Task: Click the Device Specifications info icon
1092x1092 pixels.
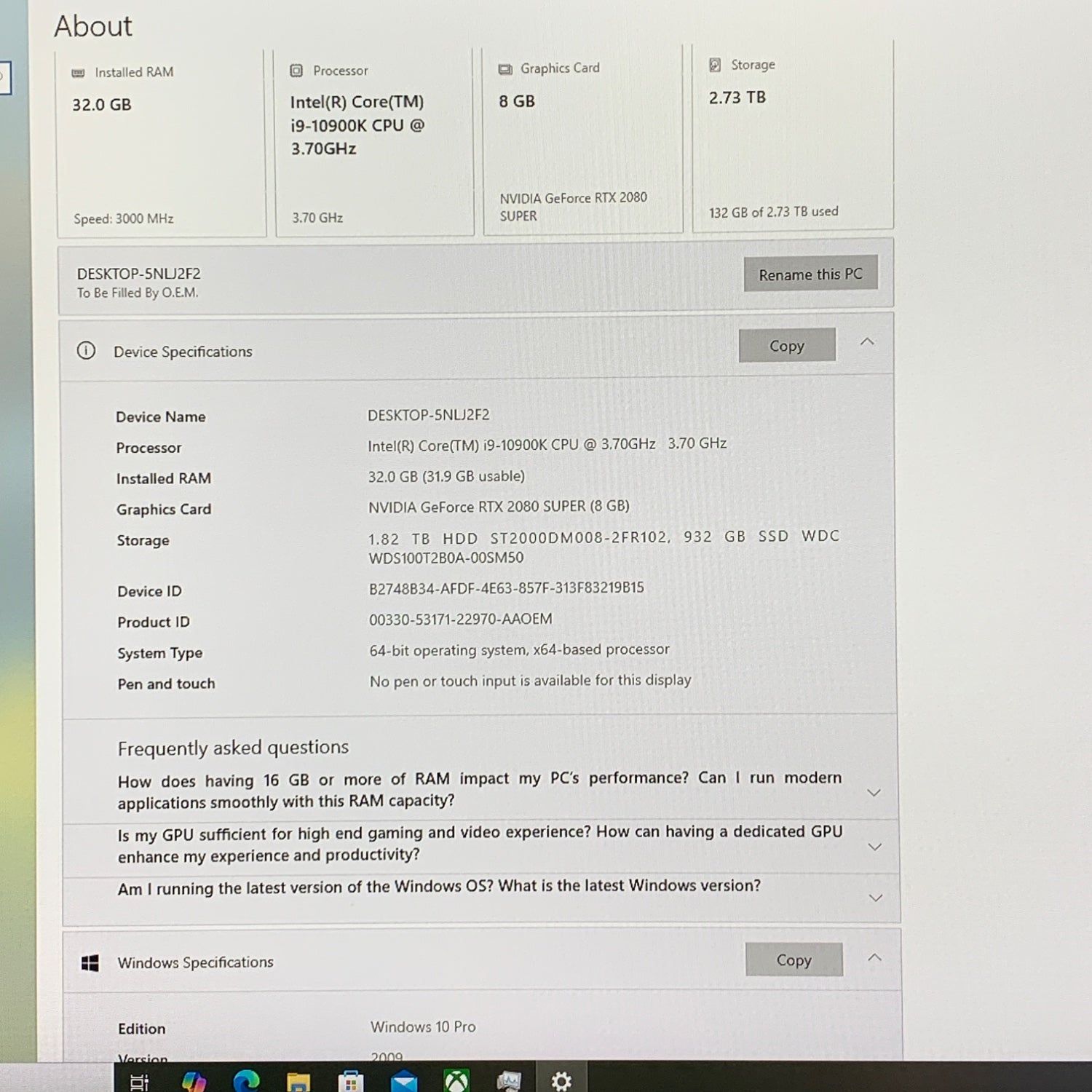Action: coord(86,351)
